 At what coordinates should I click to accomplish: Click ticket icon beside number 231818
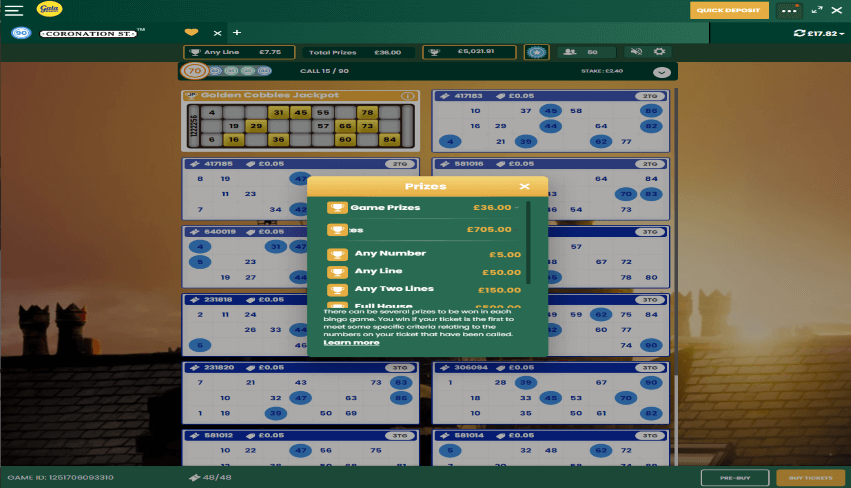[x=194, y=300]
